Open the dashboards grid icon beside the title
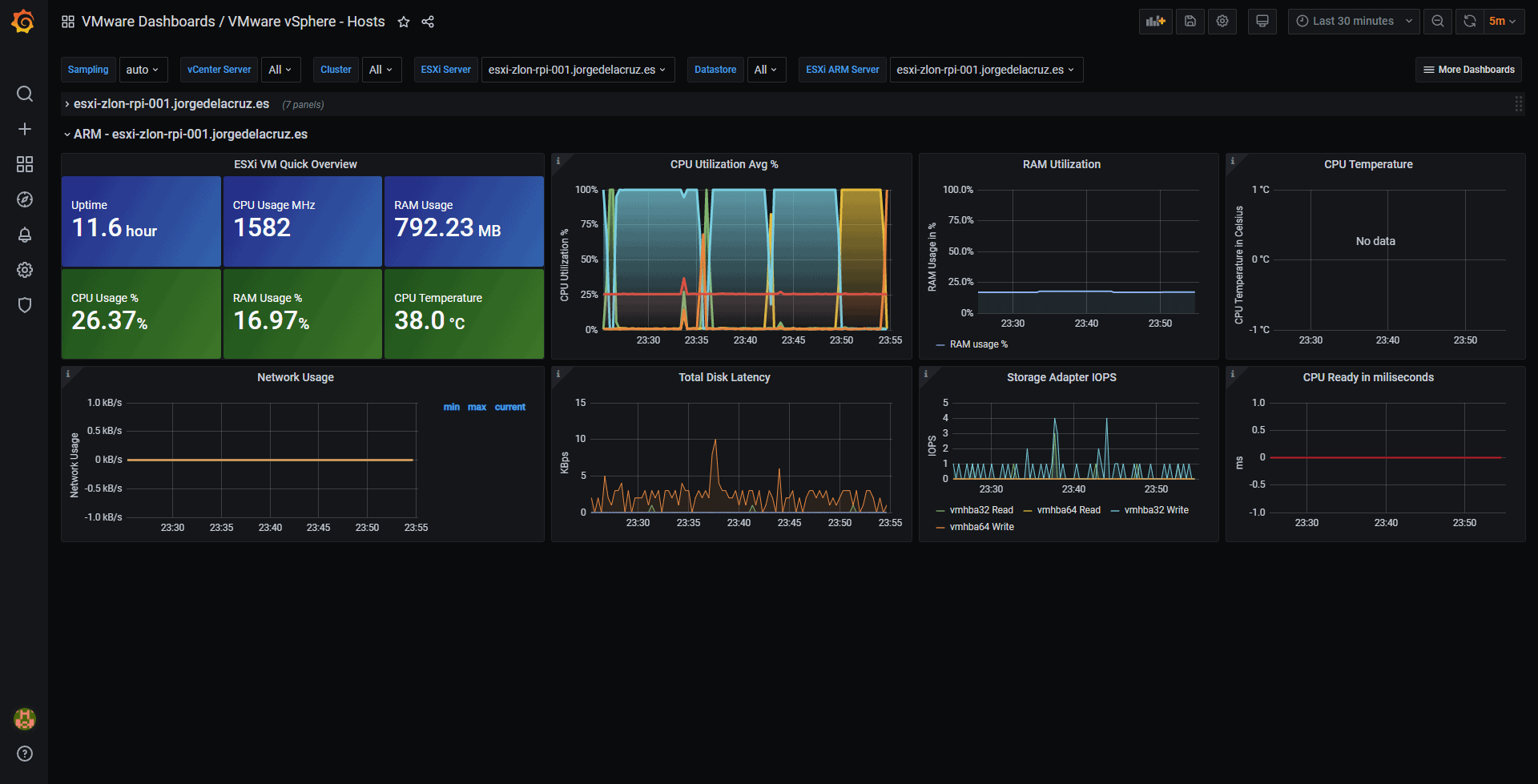Viewport: 1538px width, 784px height. coord(68,22)
